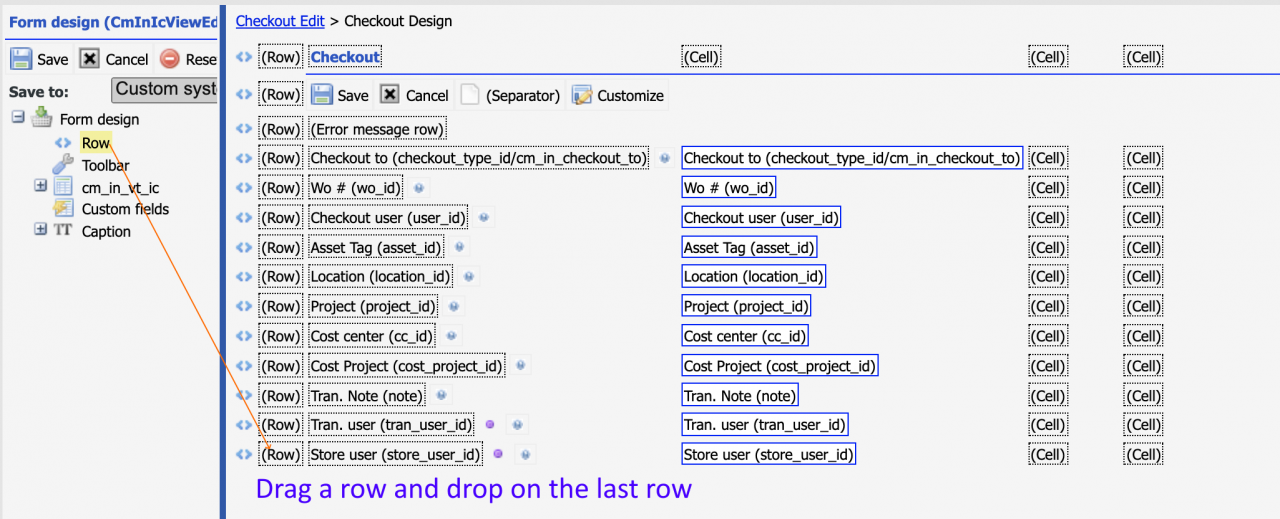The height and width of the screenshot is (519, 1280).
Task: Click the Customize icon in form toolbar
Action: (x=582, y=95)
